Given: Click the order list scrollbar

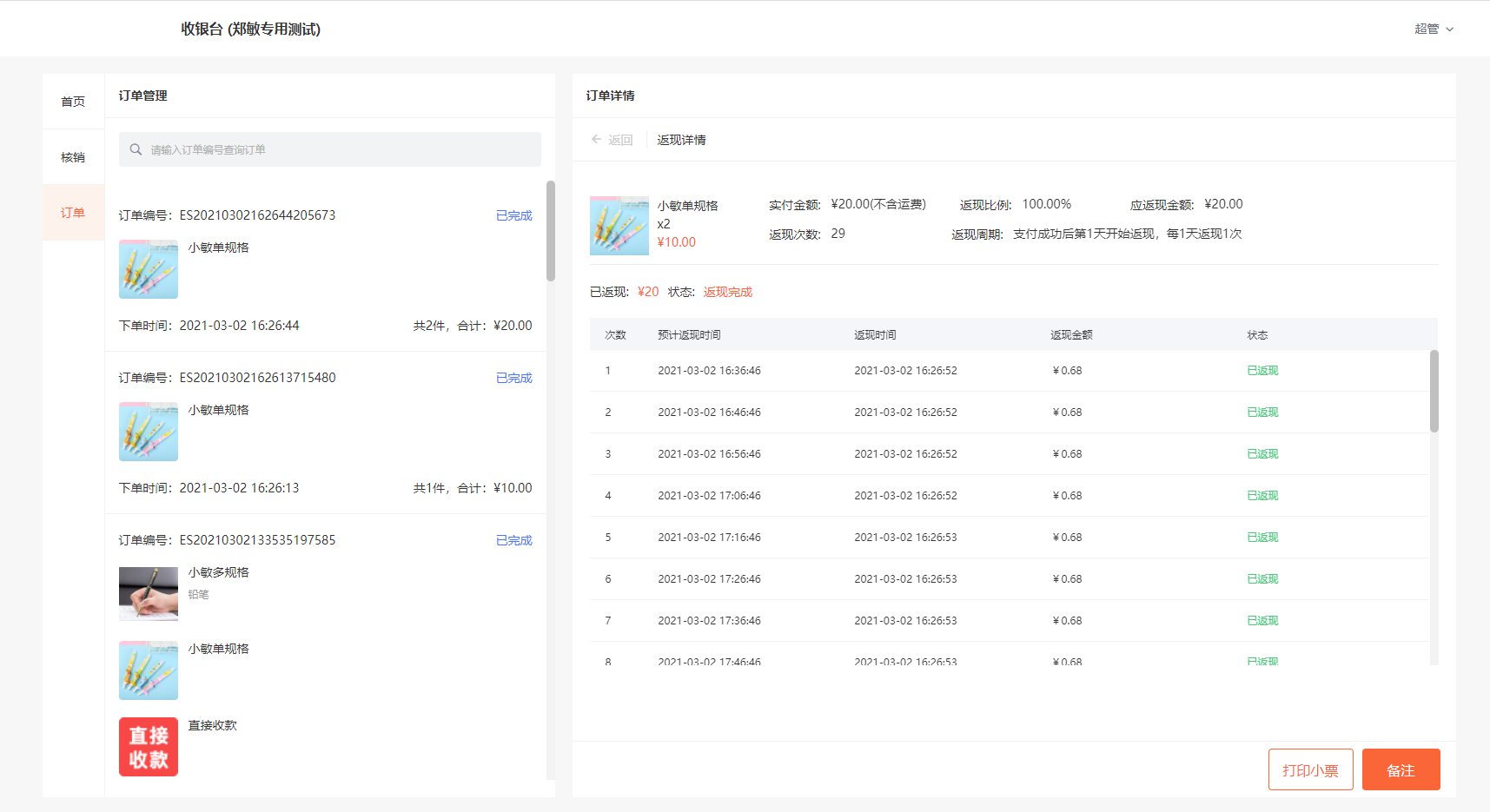Looking at the screenshot, I should (x=550, y=231).
